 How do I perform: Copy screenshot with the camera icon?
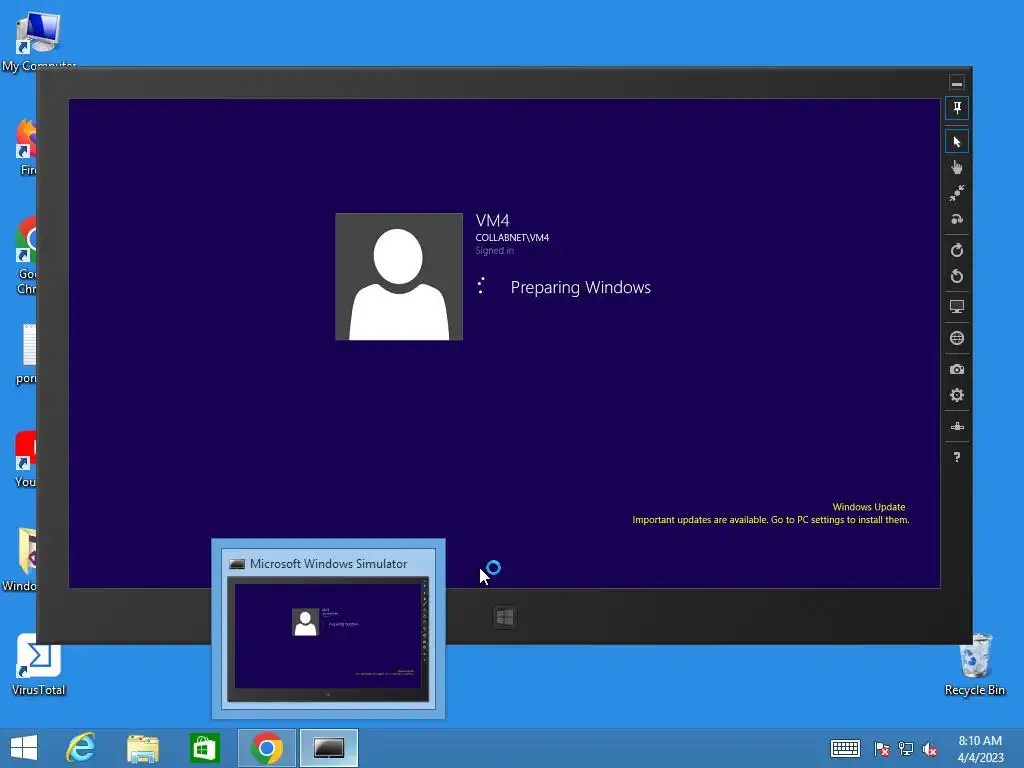click(x=957, y=370)
